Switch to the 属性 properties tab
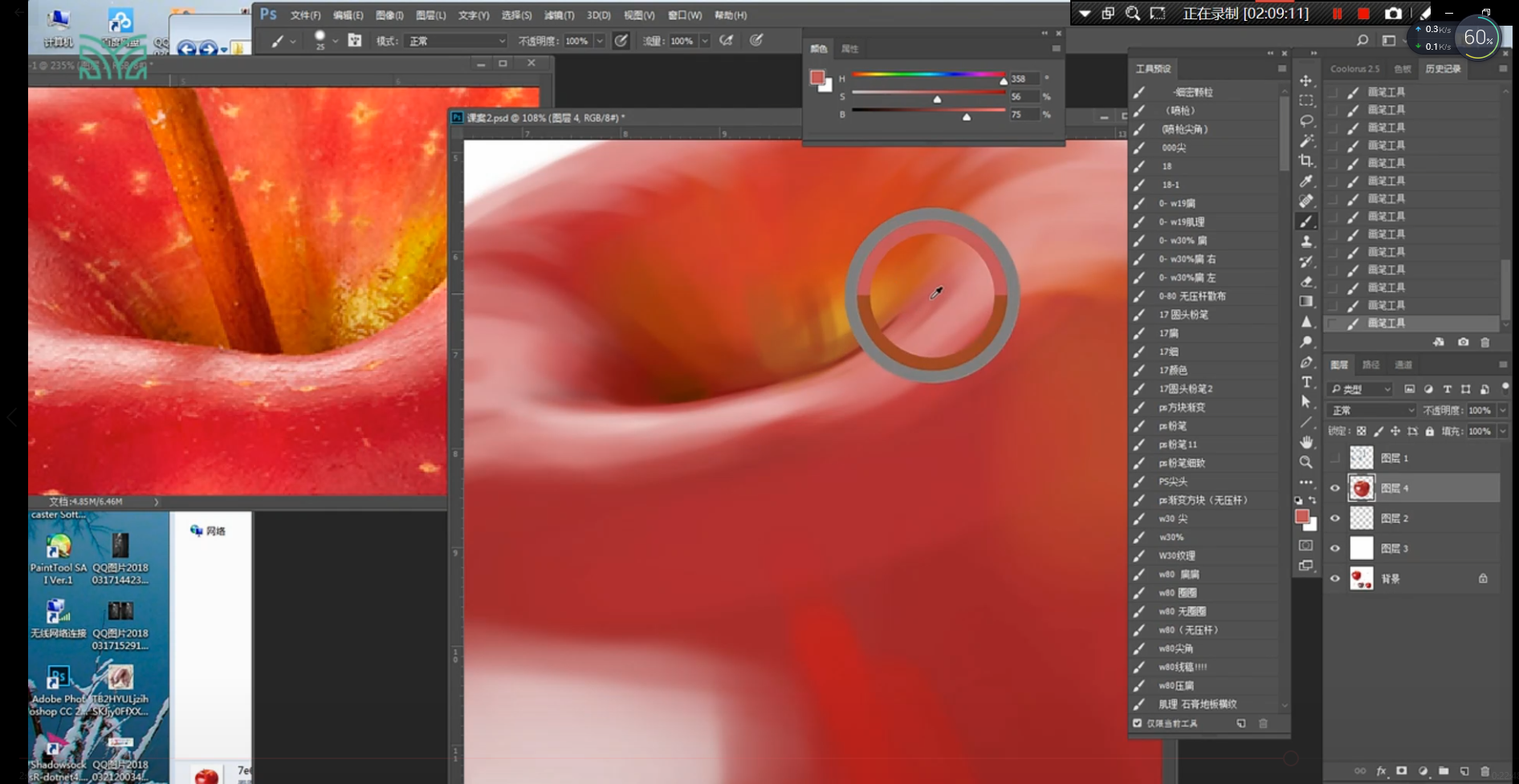Image resolution: width=1519 pixels, height=784 pixels. click(849, 49)
